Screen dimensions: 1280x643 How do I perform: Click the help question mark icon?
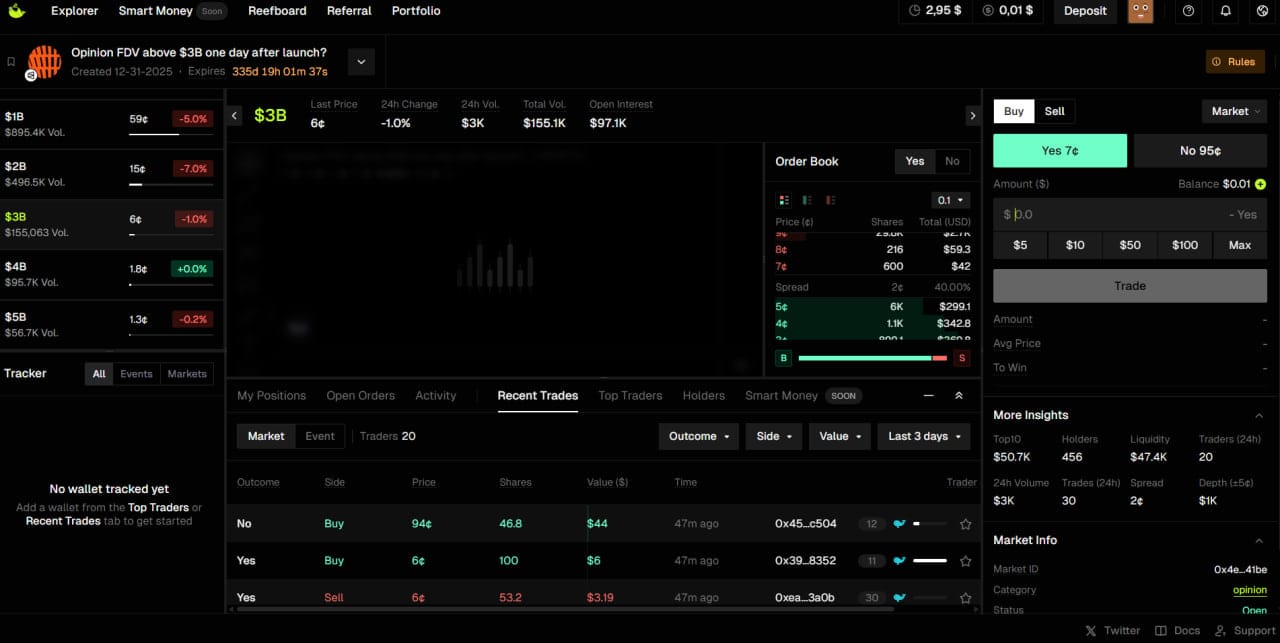tap(1188, 11)
